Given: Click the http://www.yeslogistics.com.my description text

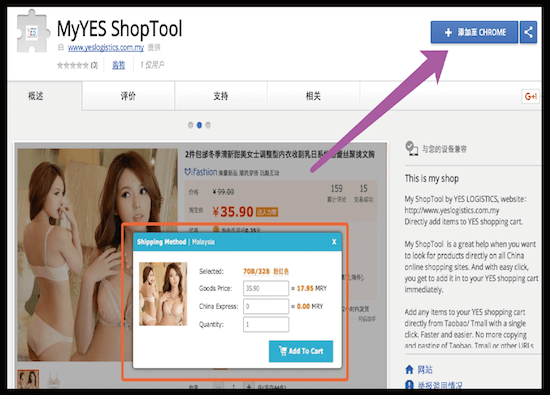Looking at the screenshot, I should pos(452,210).
